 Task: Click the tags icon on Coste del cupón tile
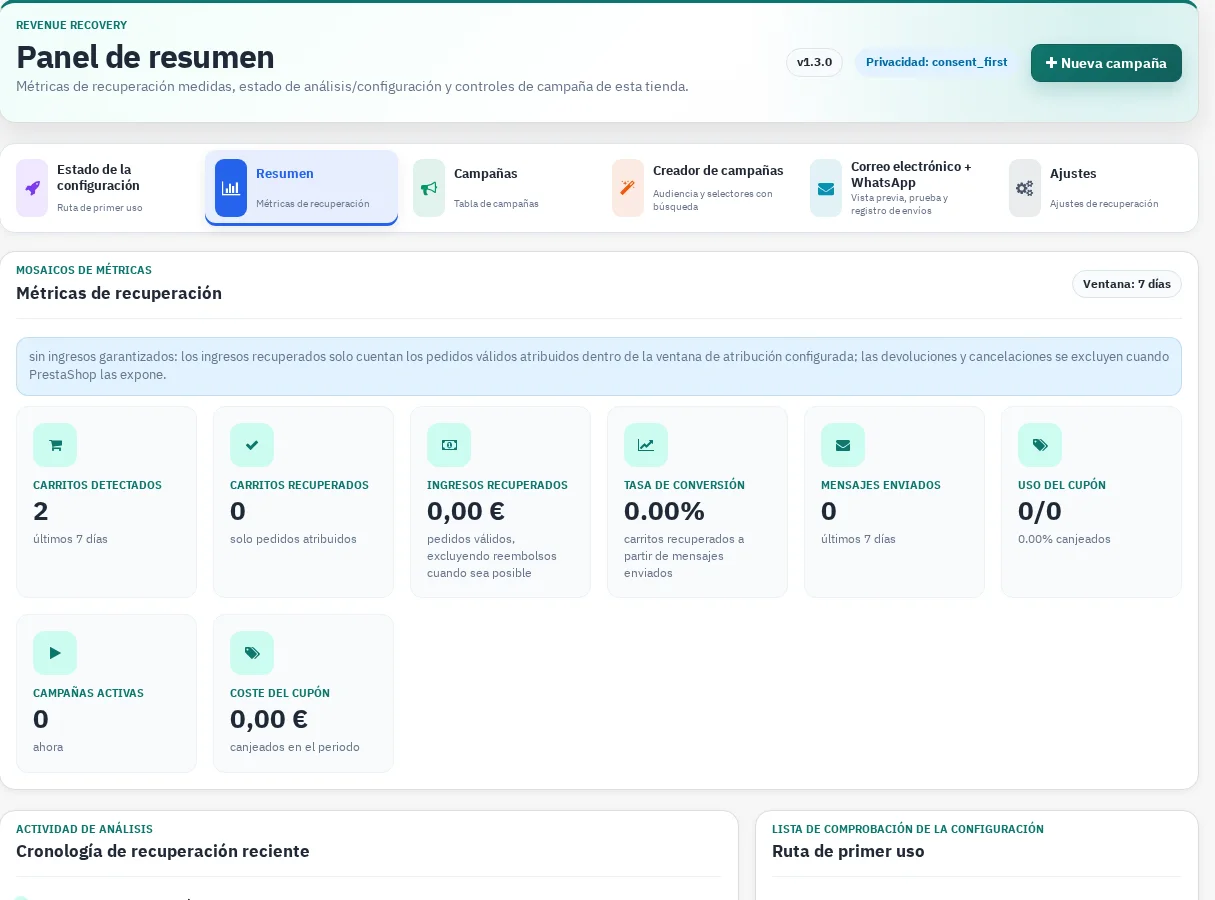252,653
